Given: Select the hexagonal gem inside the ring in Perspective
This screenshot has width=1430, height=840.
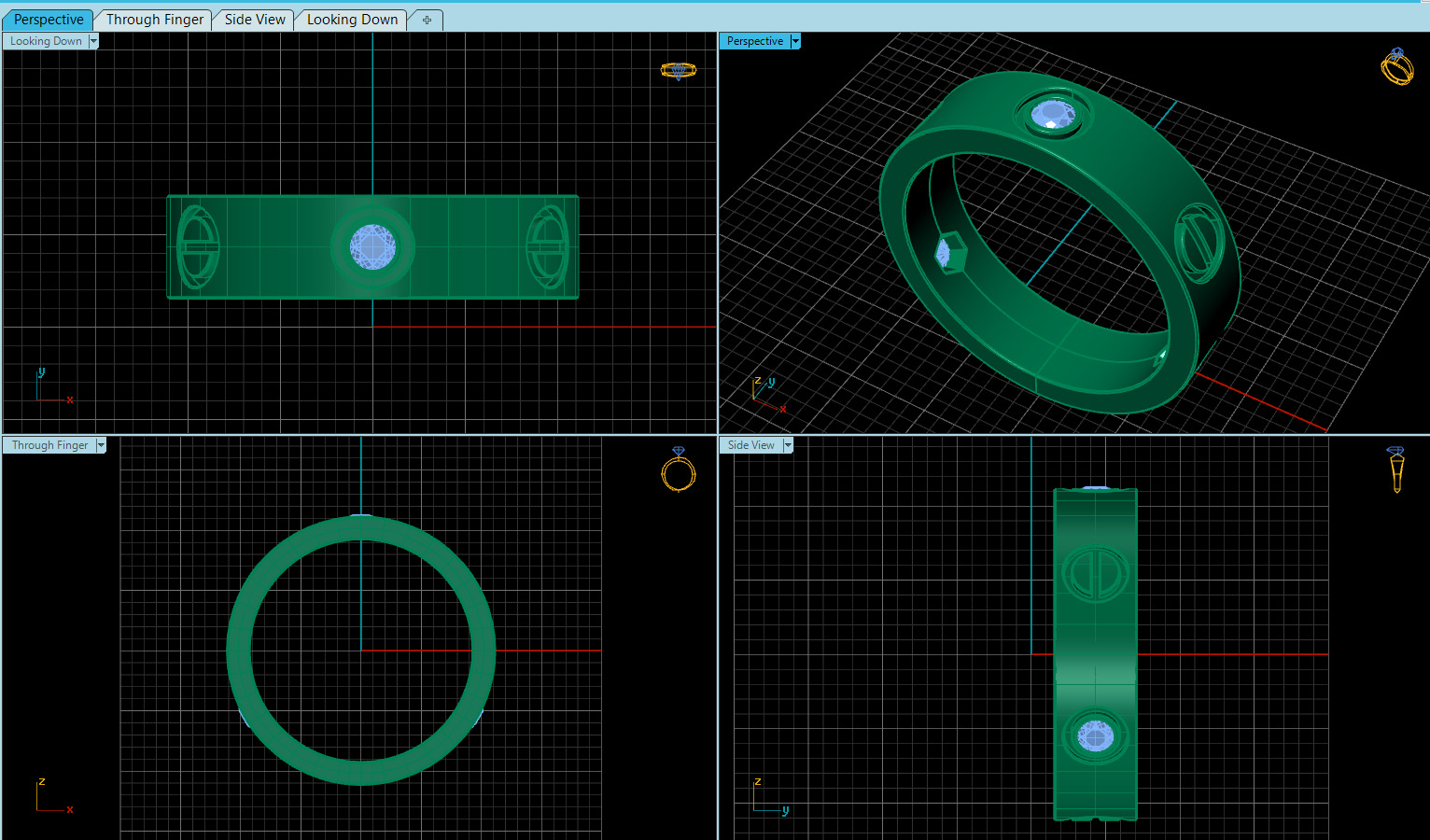Looking at the screenshot, I should tap(949, 252).
